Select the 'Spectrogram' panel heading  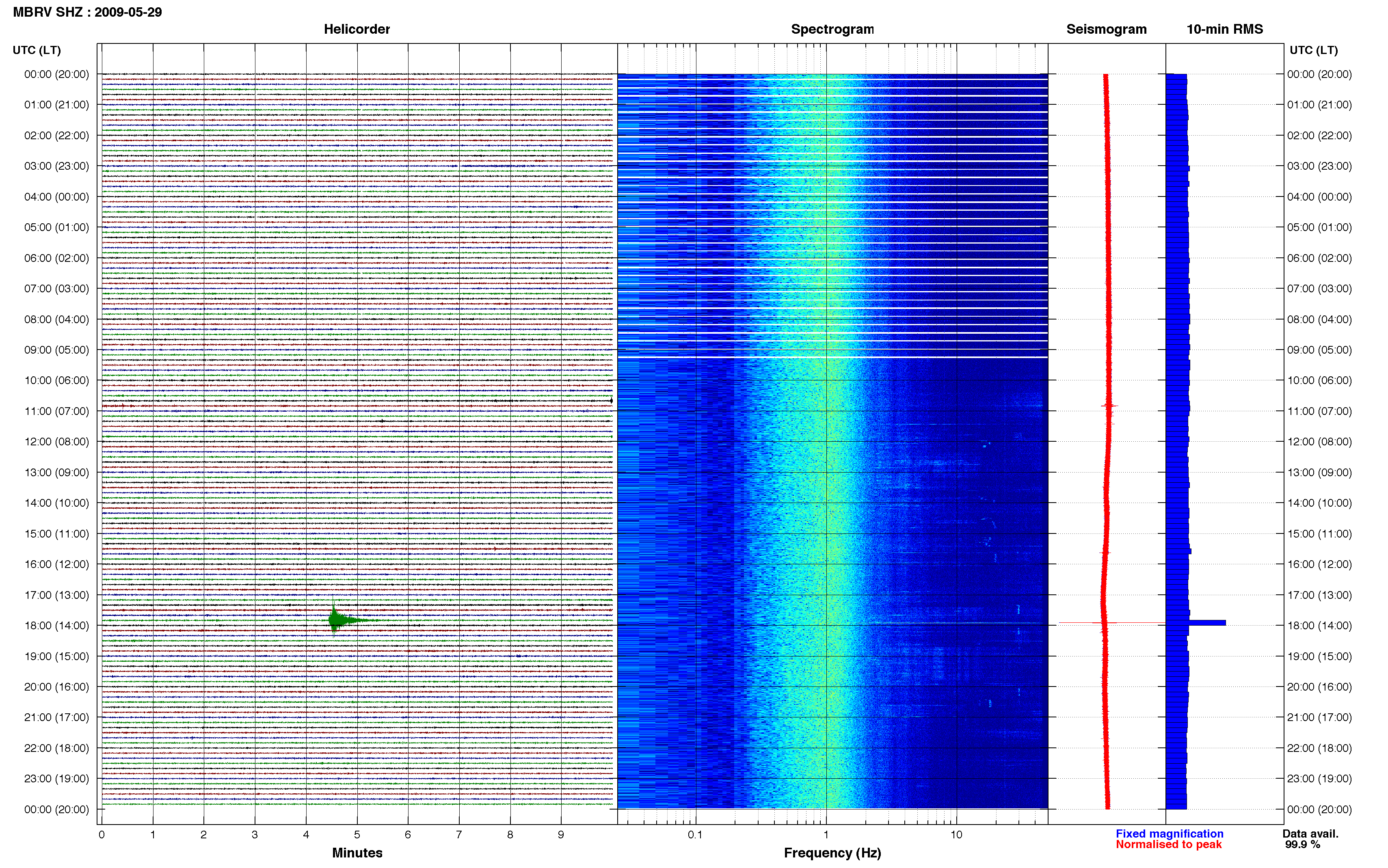[x=832, y=29]
